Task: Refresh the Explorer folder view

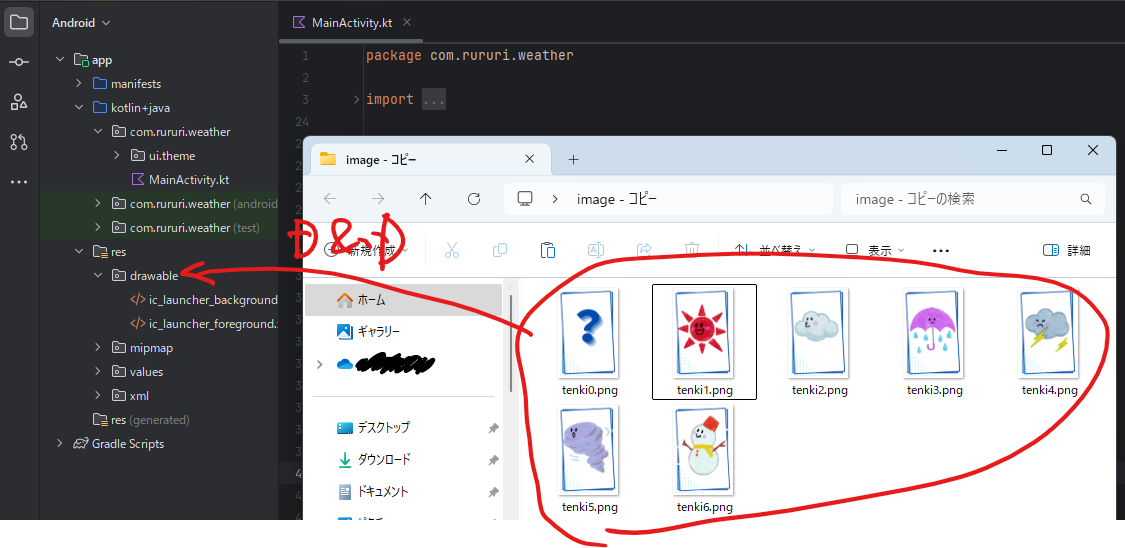Action: click(x=474, y=199)
